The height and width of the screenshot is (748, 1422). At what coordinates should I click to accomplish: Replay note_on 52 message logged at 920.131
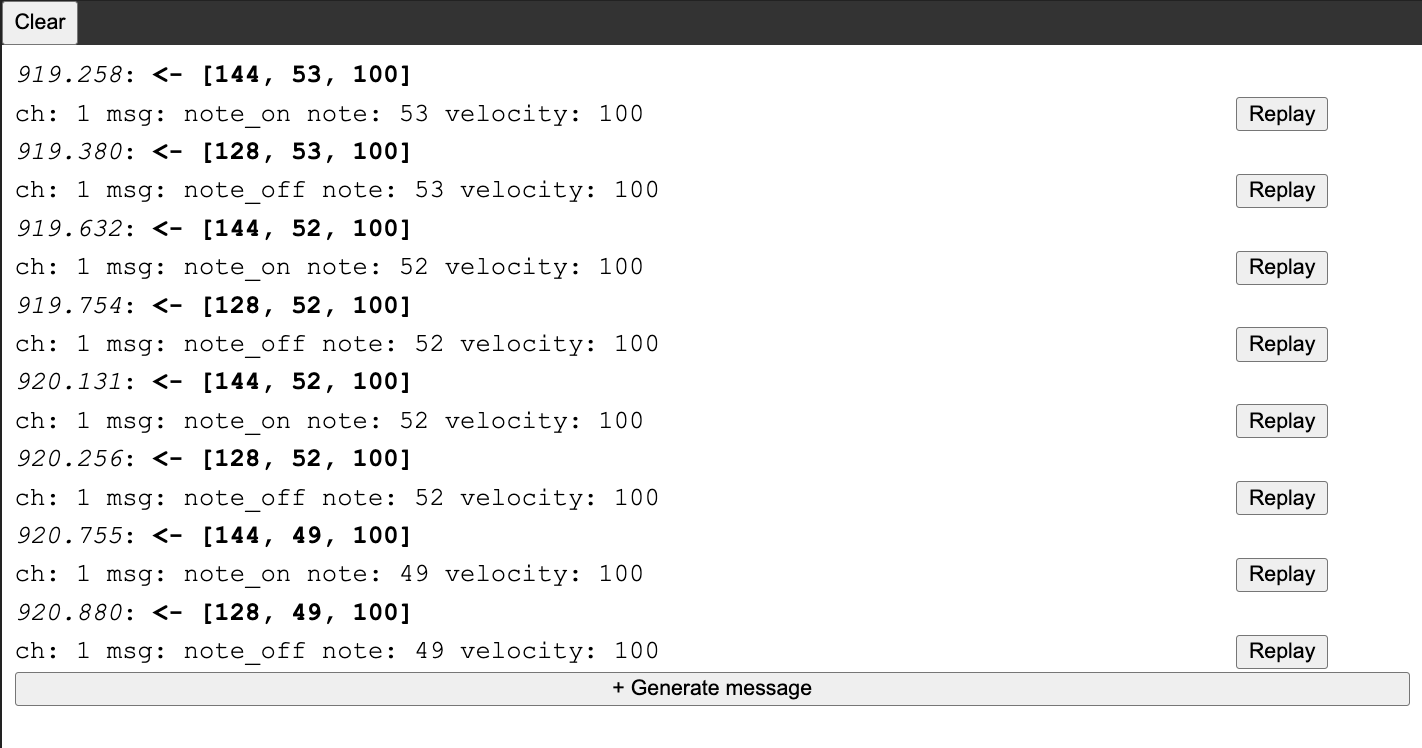(x=1281, y=421)
